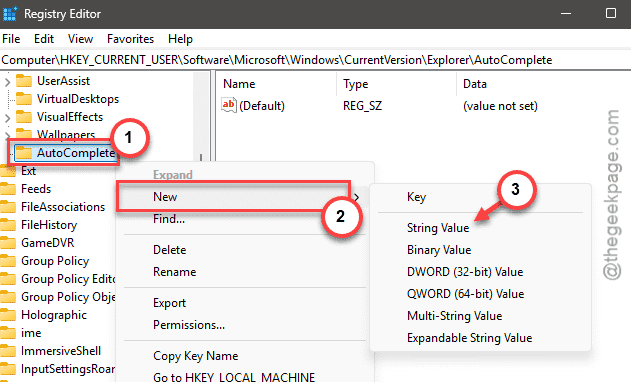Open the Favorites menu
The height and width of the screenshot is (382, 631).
point(130,39)
